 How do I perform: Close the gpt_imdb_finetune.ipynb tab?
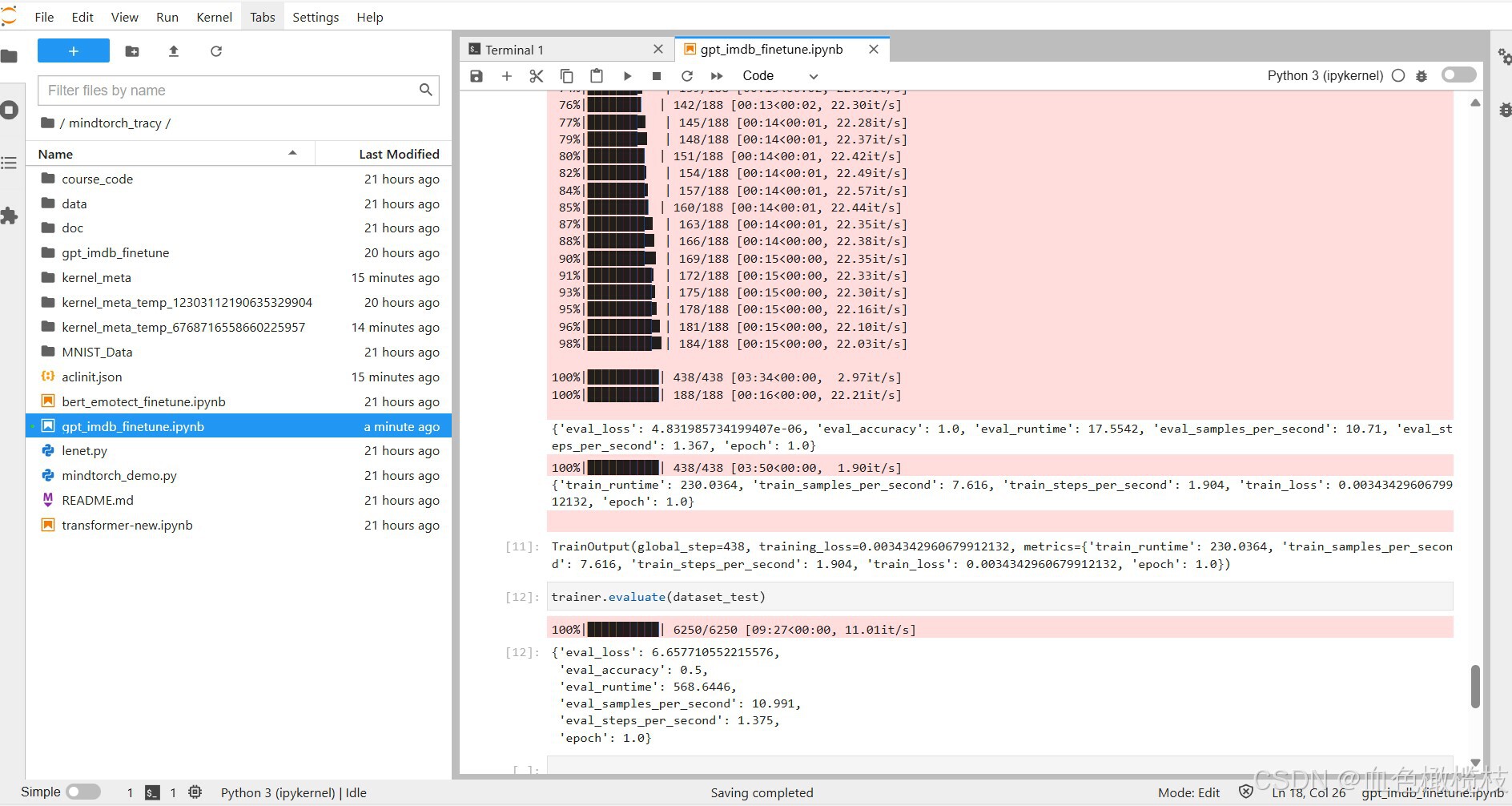click(874, 49)
